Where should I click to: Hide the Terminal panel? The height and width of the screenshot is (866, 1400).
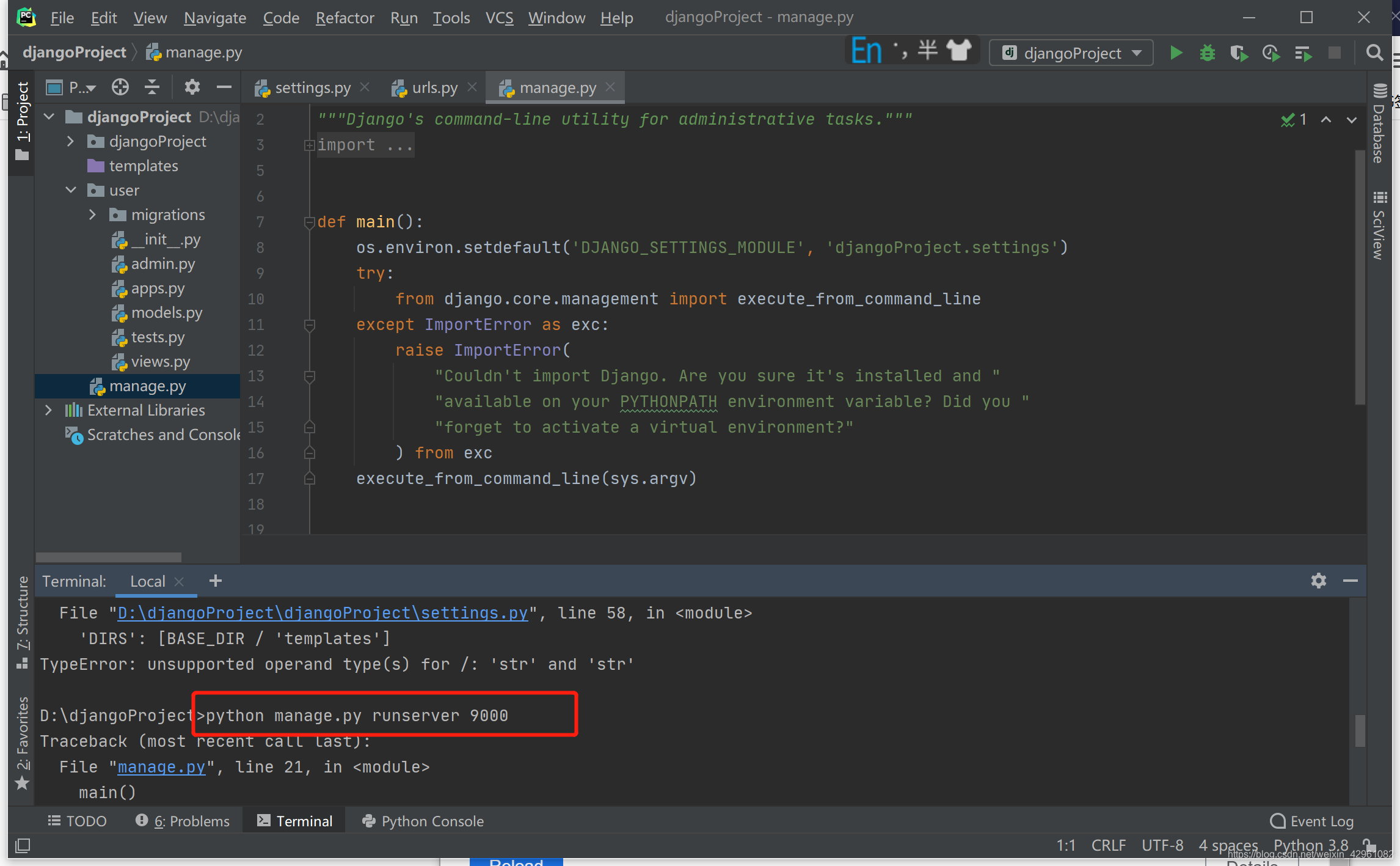1351,581
